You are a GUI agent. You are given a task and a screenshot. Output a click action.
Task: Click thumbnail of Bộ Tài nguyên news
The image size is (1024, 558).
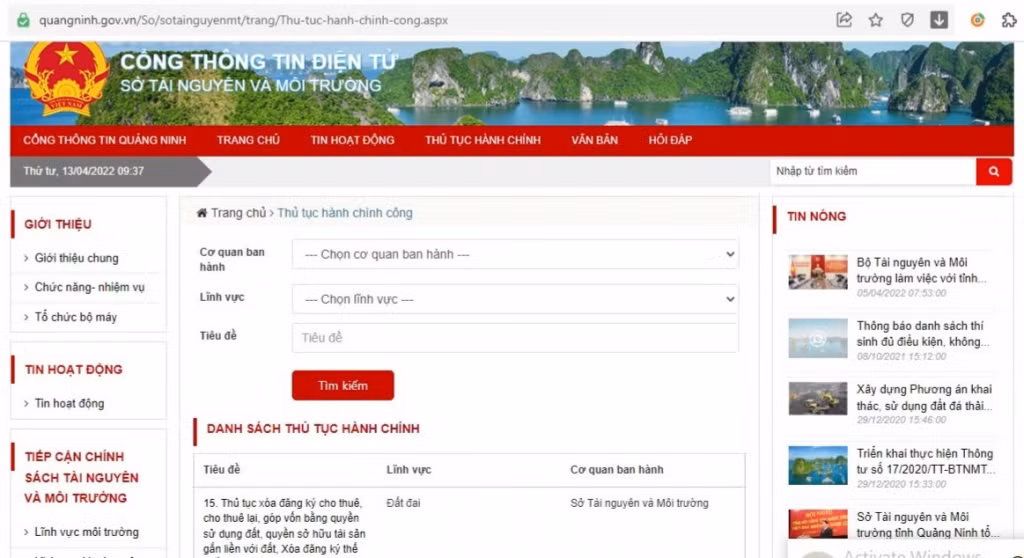[x=818, y=272]
